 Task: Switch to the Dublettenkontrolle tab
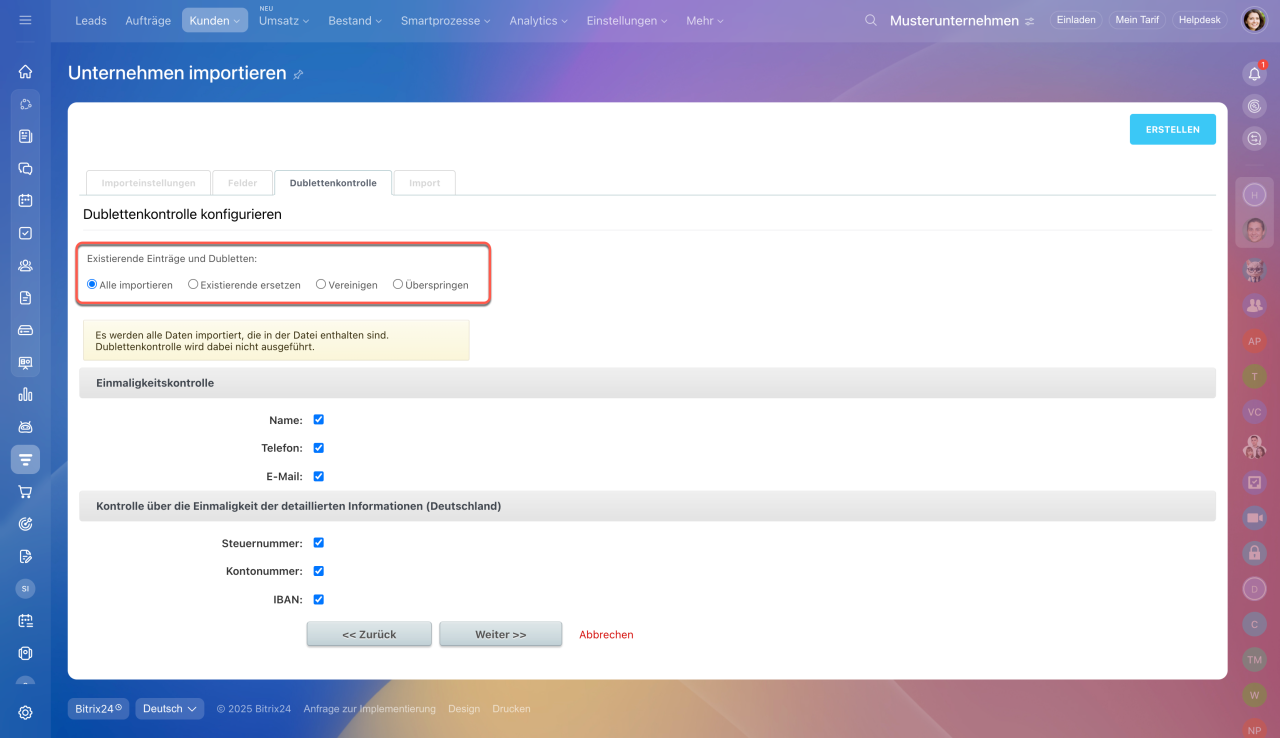[333, 183]
